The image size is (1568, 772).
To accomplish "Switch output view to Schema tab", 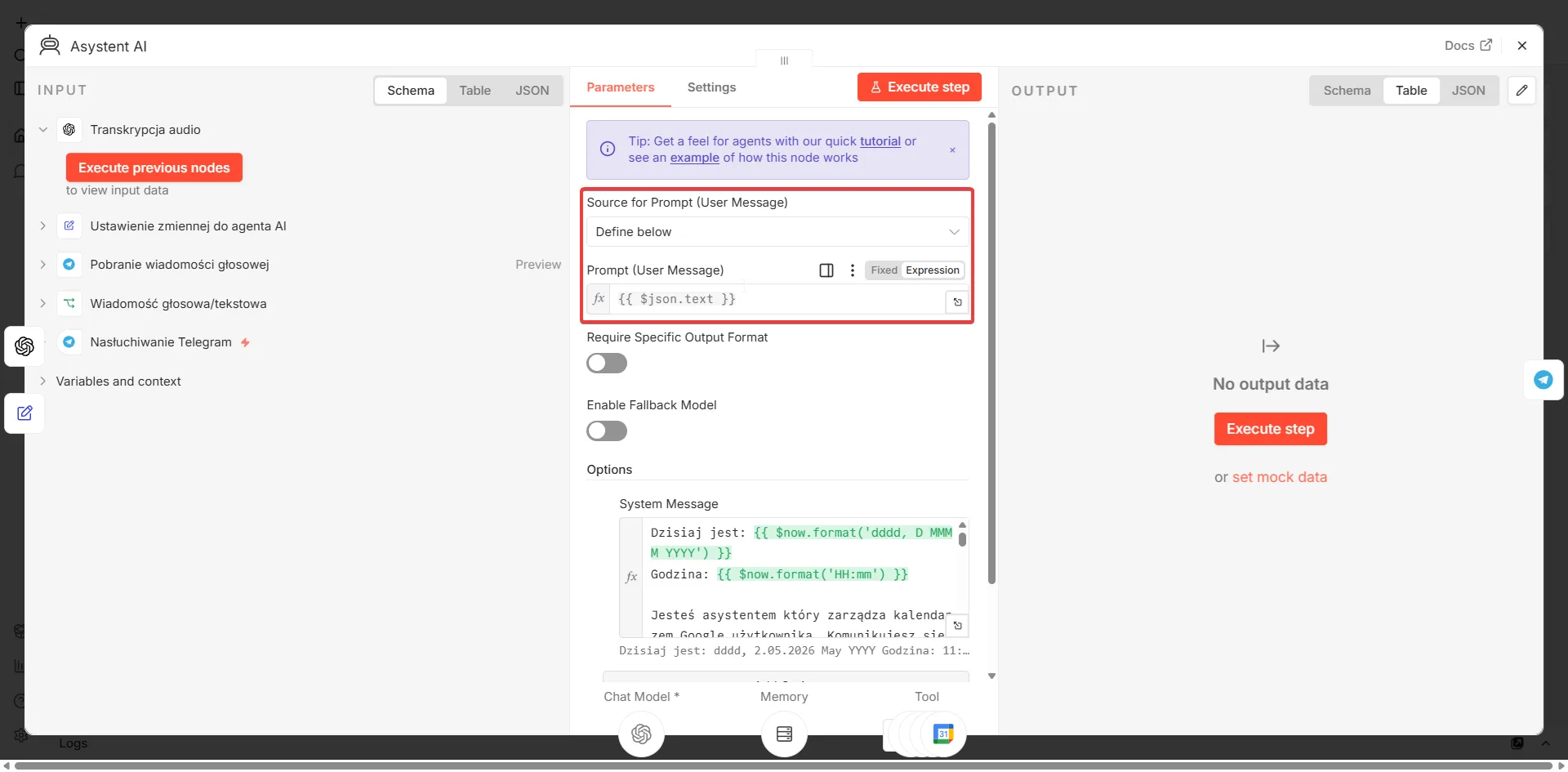I will coord(1347,91).
